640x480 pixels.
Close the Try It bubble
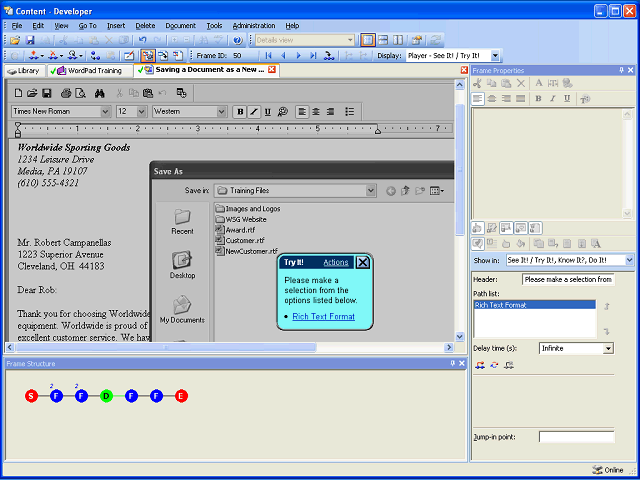click(362, 262)
